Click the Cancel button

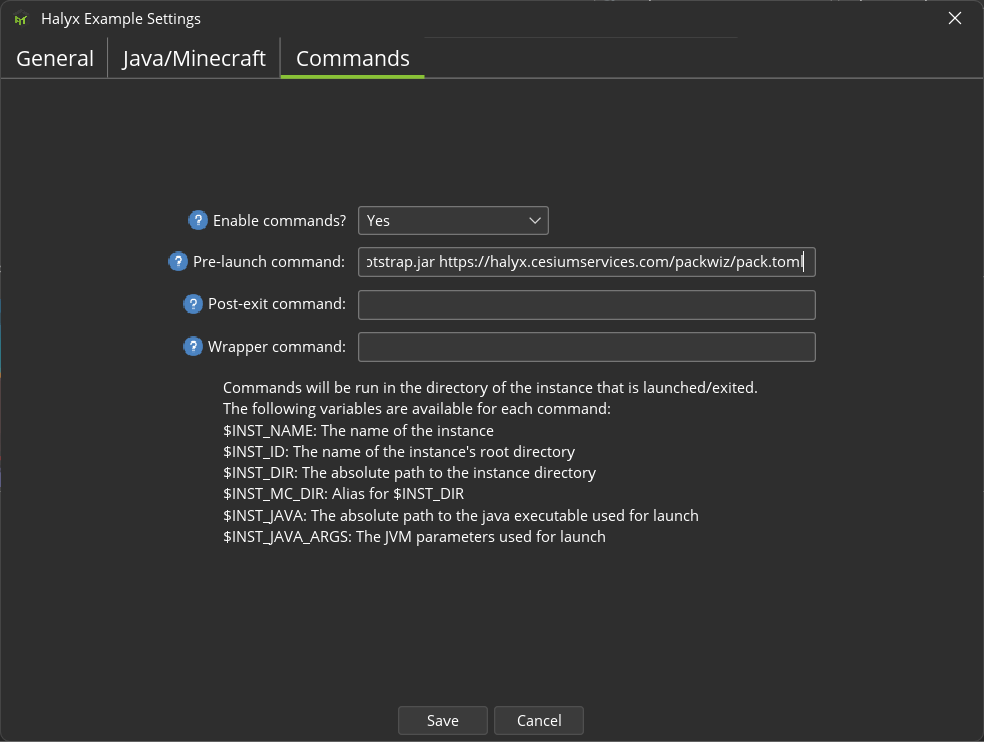[x=539, y=720]
